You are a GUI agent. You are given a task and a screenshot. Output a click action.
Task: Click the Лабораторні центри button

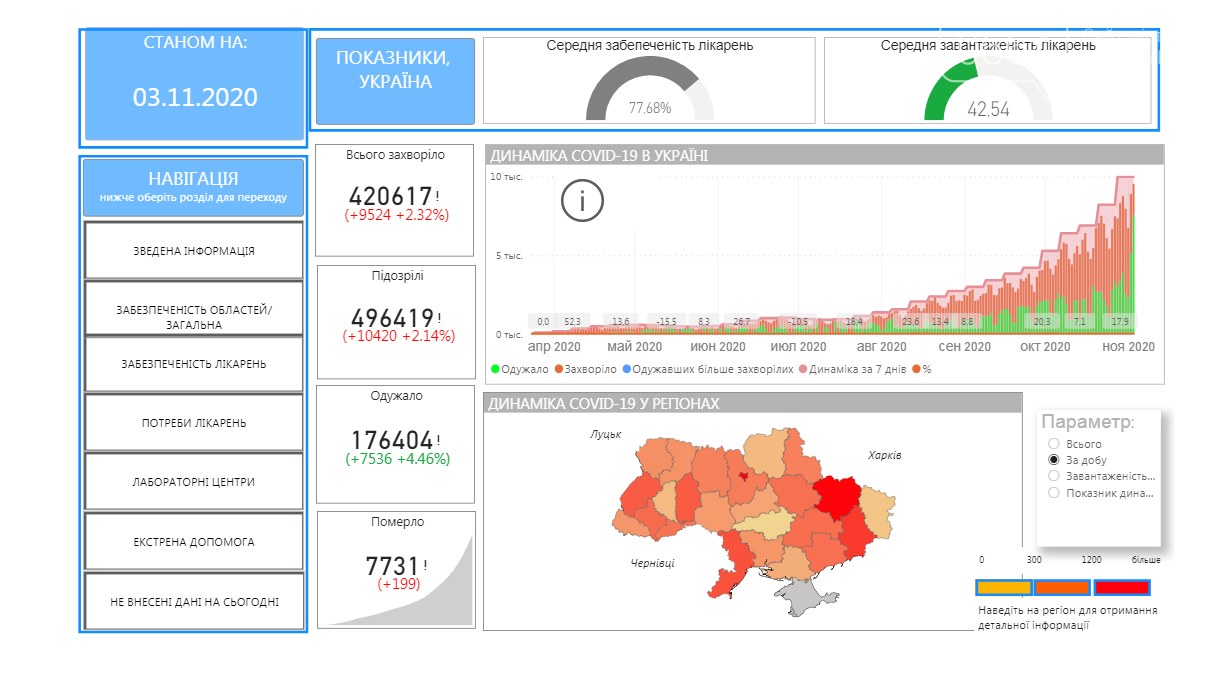click(x=194, y=482)
